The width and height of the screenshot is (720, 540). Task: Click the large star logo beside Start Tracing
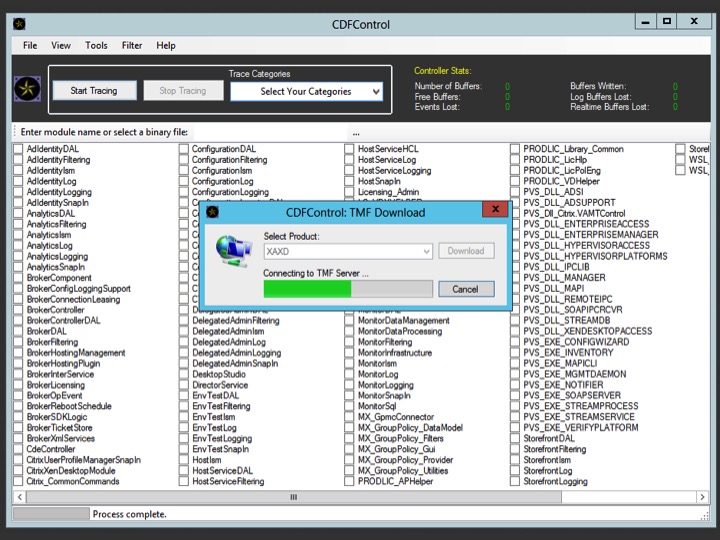tap(27, 89)
